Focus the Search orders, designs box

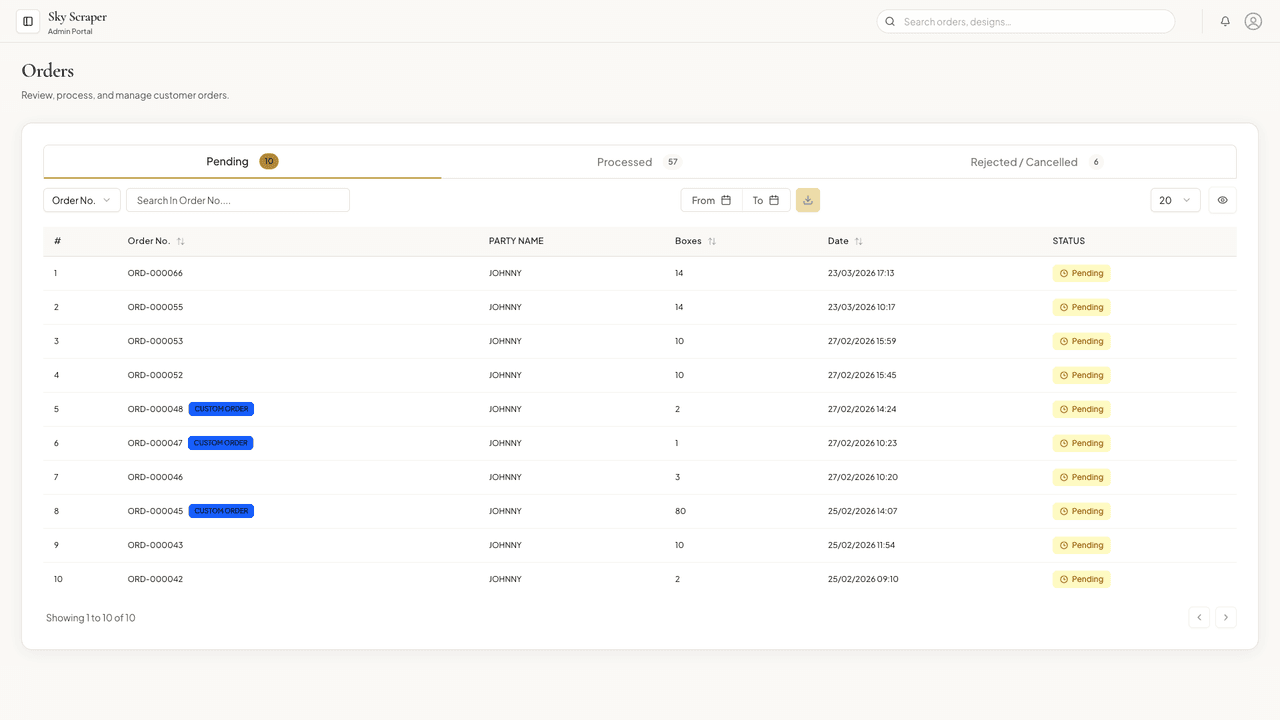1026,21
